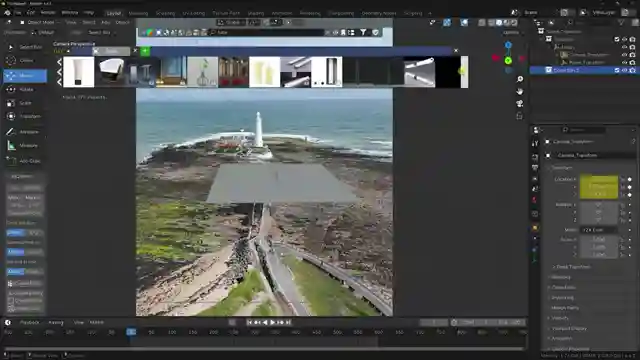
Task: Click the Location X value field
Action: click(x=599, y=179)
